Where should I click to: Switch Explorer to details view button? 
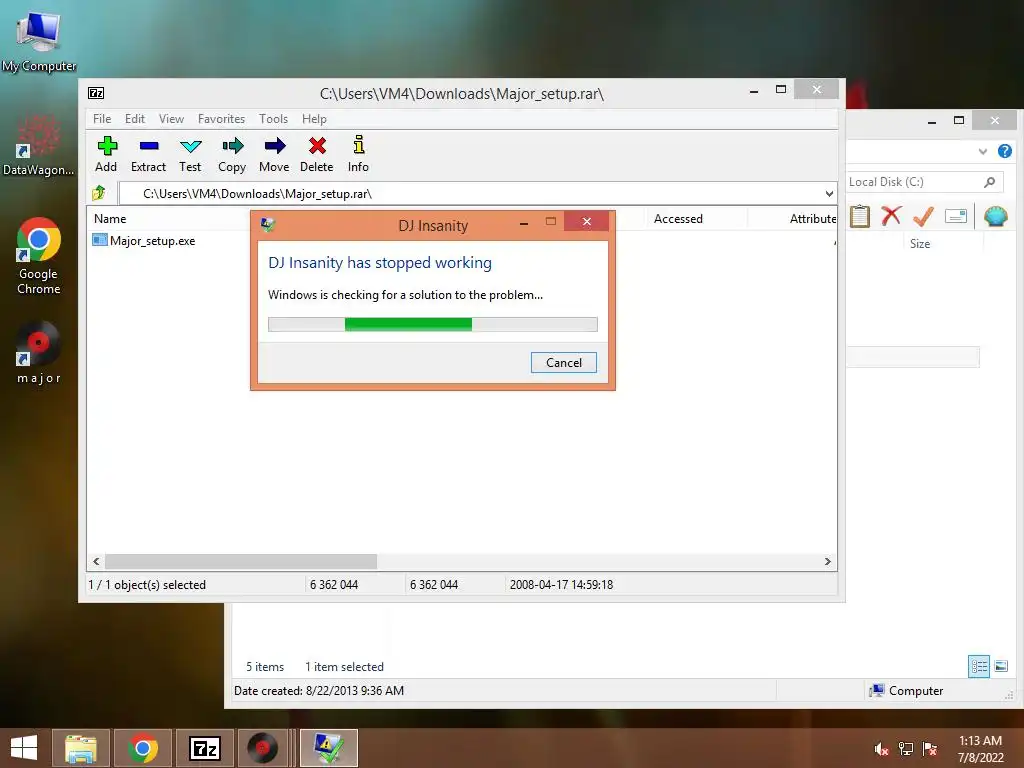point(979,666)
